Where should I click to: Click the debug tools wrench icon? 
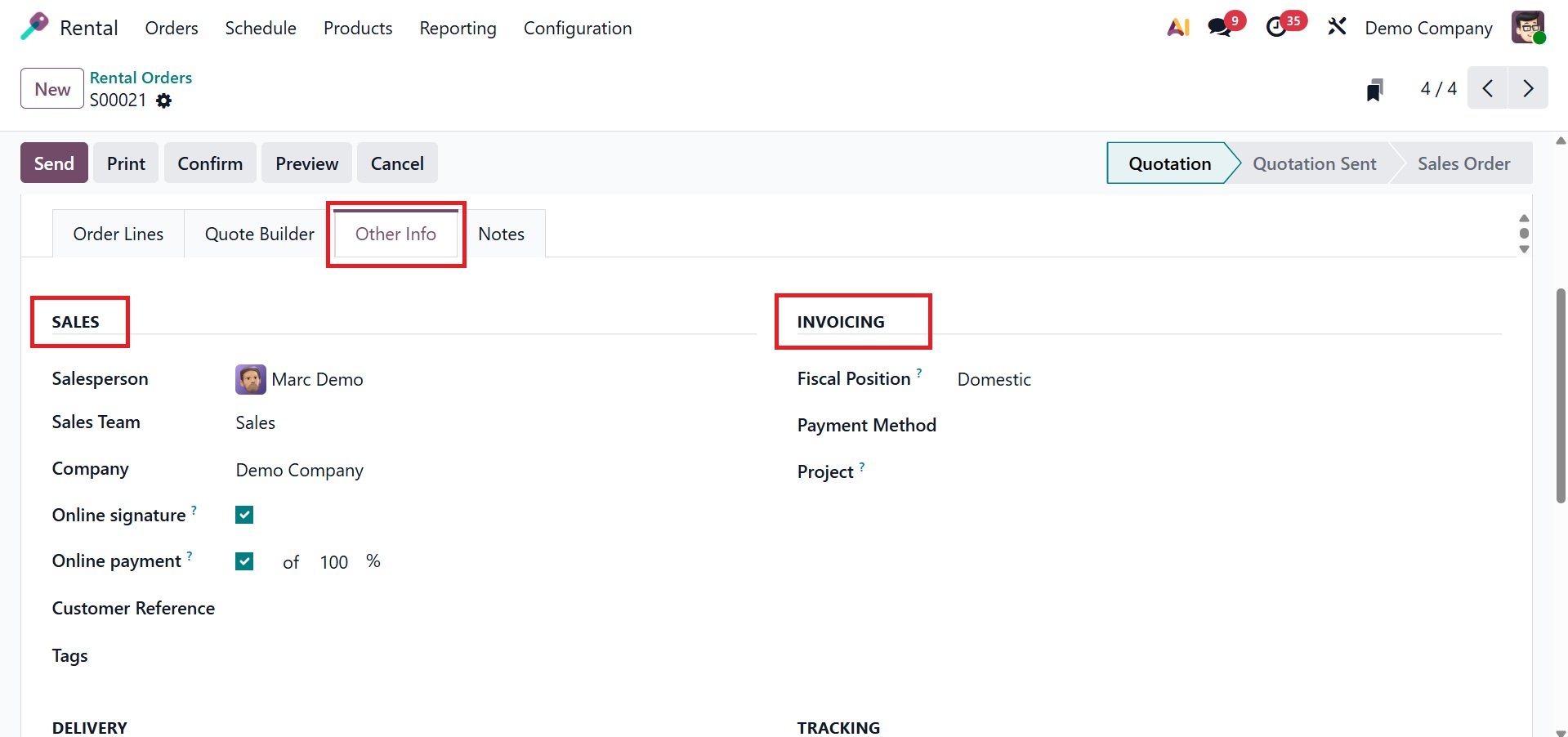pyautogui.click(x=1337, y=28)
